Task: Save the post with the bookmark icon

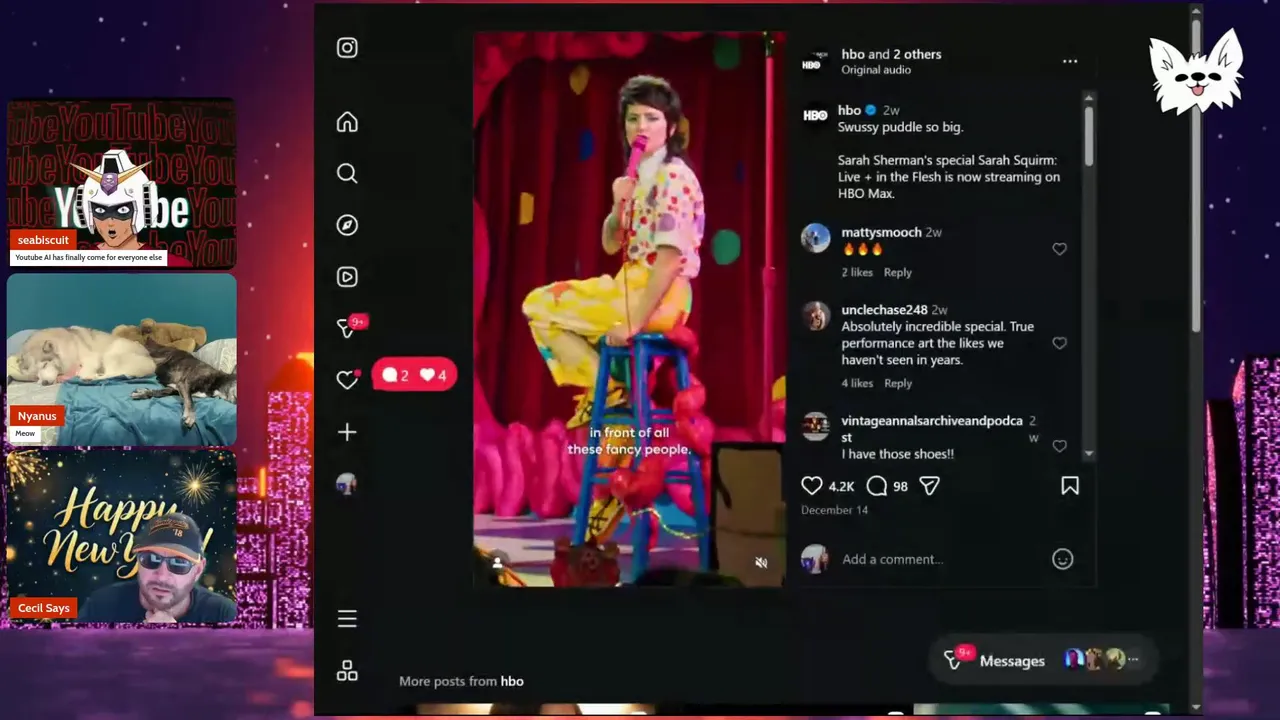Action: pos(1070,486)
